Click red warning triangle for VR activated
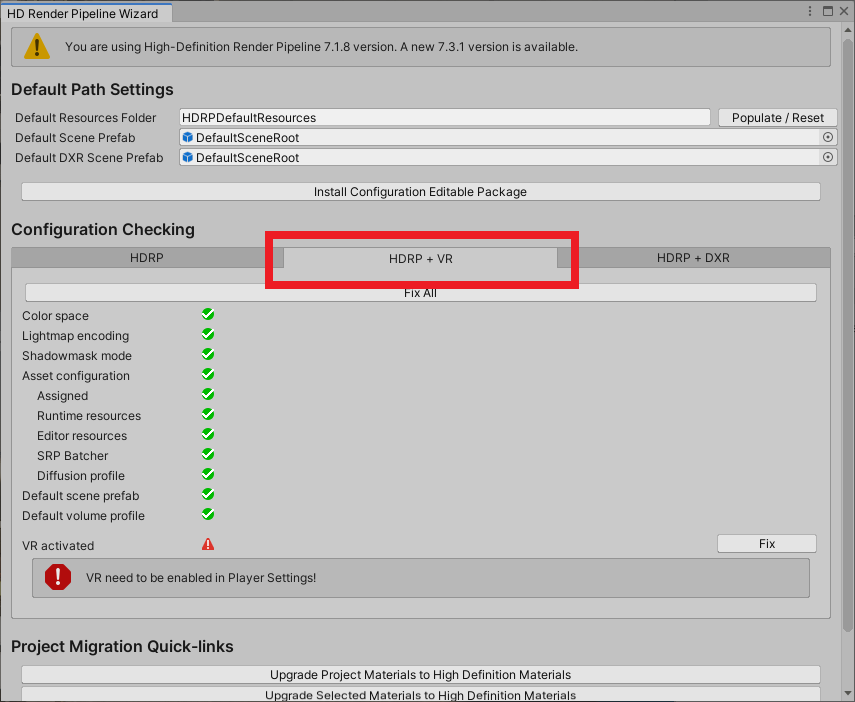The height and width of the screenshot is (702, 855). 208,544
